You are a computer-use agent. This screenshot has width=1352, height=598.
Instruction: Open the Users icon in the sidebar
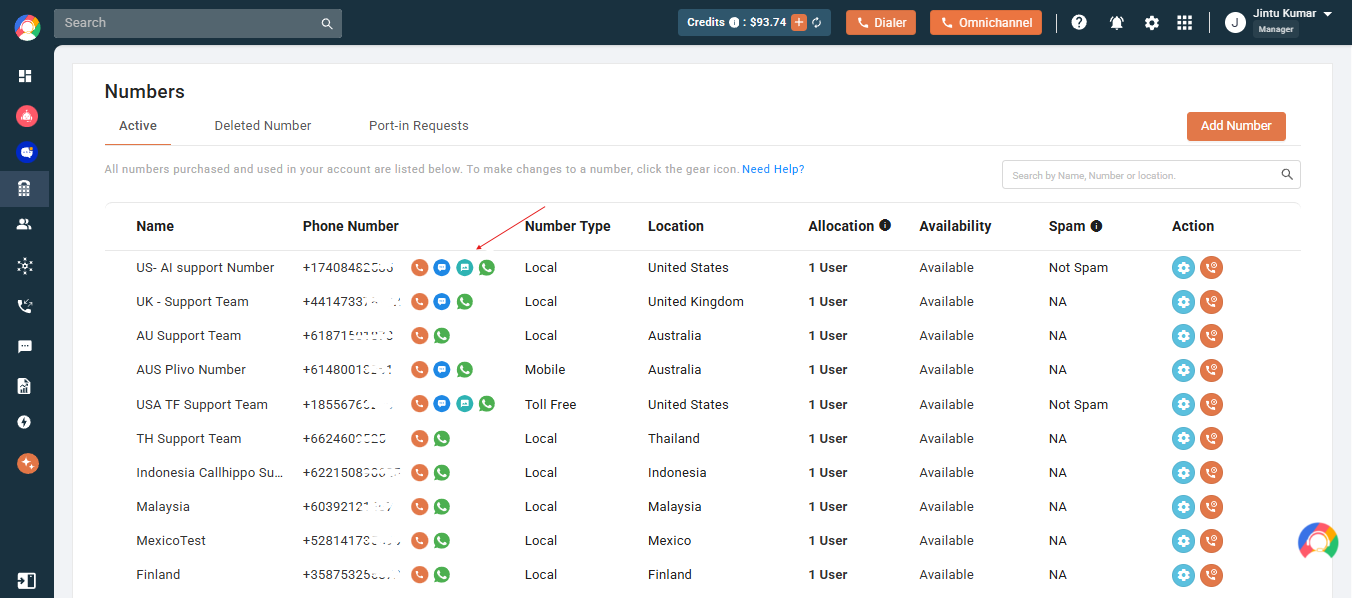click(x=26, y=225)
